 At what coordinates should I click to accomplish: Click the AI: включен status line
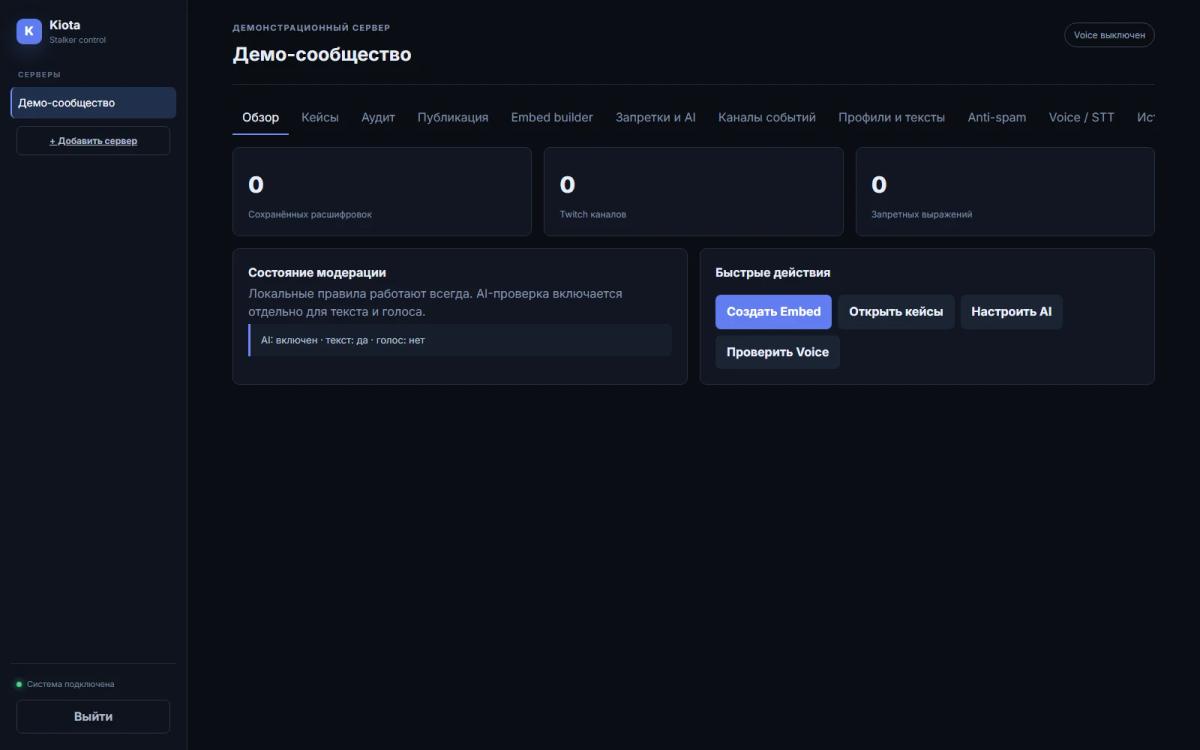(460, 340)
